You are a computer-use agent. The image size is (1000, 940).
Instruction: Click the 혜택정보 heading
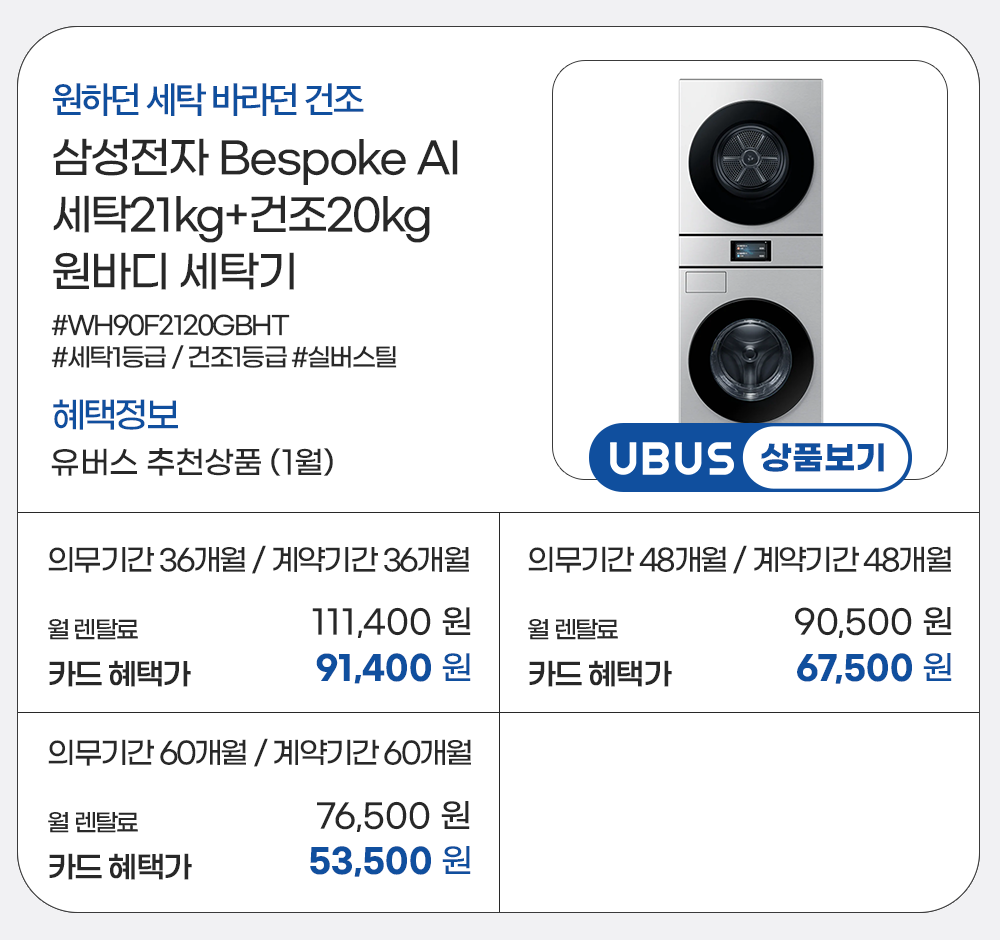[115, 415]
